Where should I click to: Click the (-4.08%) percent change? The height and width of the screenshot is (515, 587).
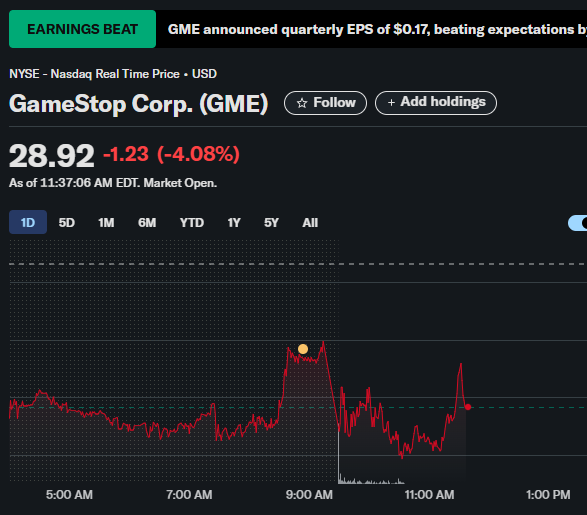point(198,154)
